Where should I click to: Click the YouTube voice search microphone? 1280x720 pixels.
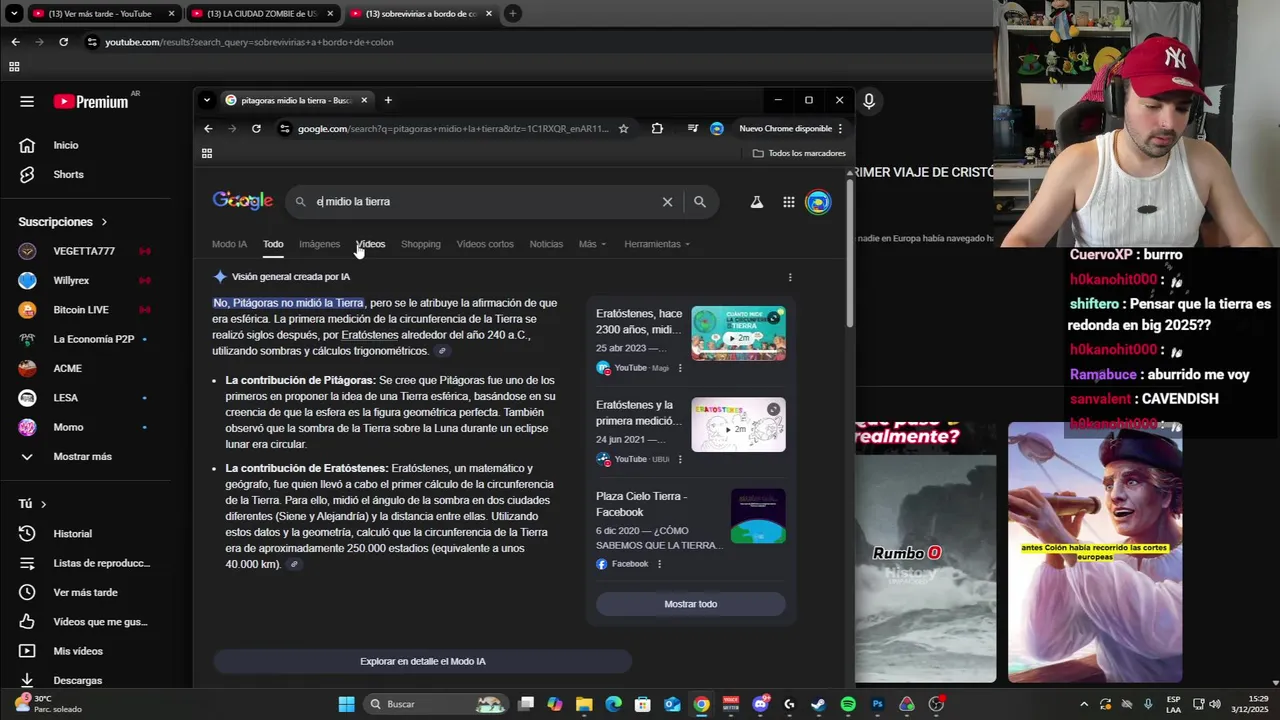coord(869,100)
